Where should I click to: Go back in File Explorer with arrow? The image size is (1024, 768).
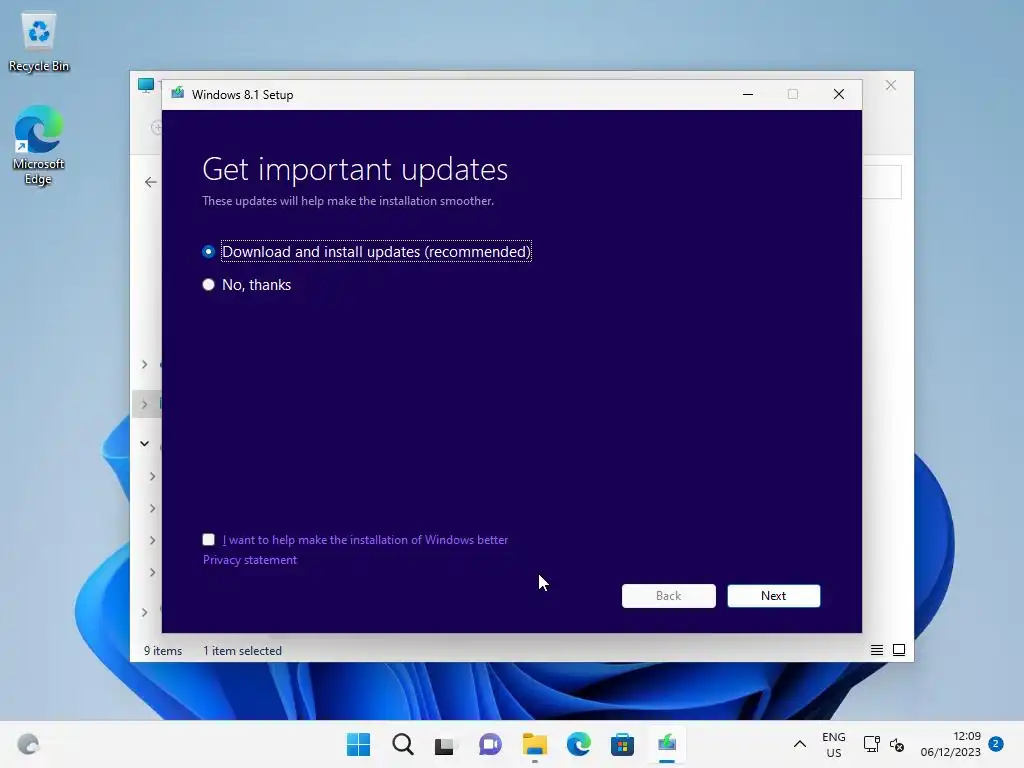click(x=151, y=182)
